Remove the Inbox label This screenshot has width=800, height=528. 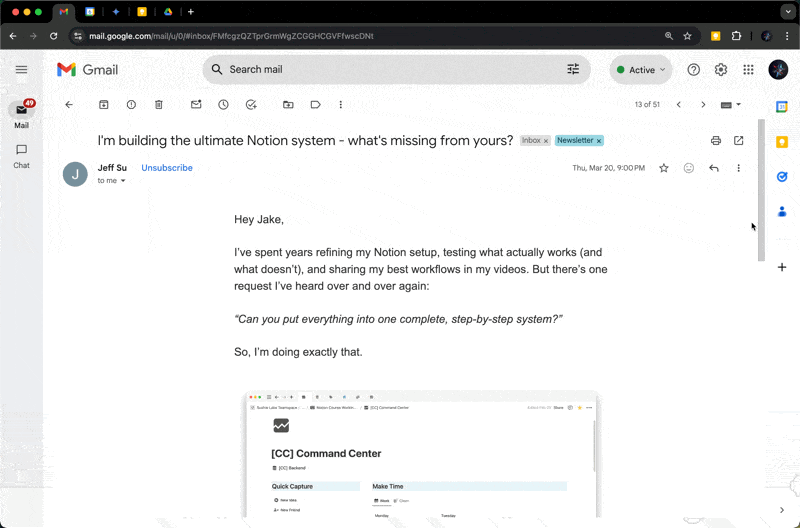pyautogui.click(x=545, y=141)
